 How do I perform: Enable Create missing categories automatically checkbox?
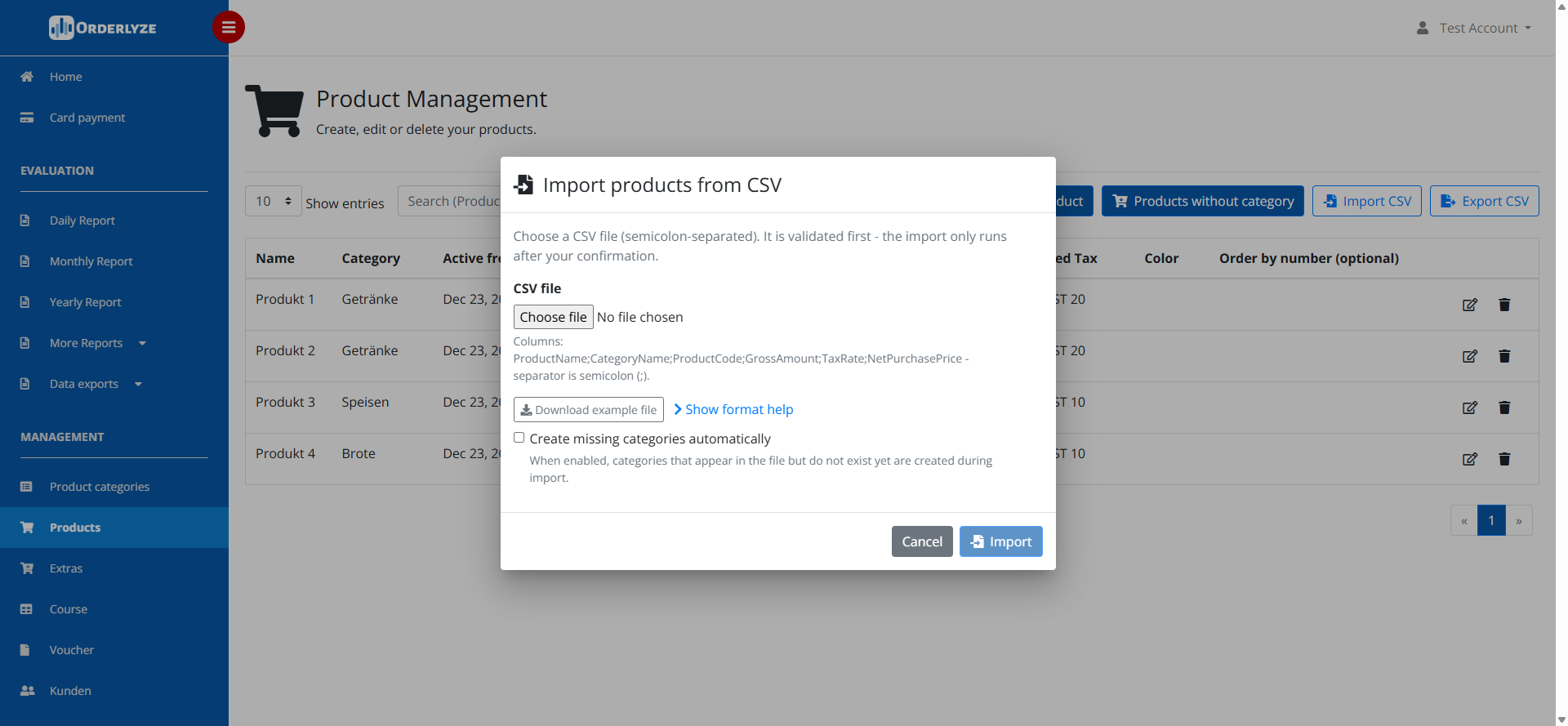click(519, 438)
